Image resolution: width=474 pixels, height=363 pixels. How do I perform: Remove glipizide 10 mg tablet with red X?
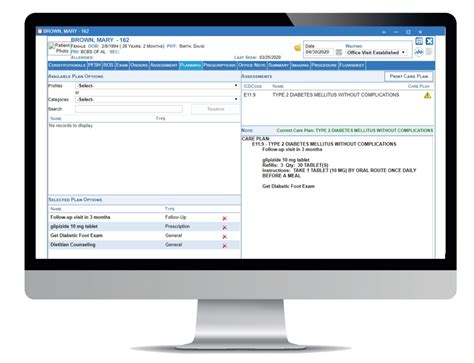tap(224, 227)
